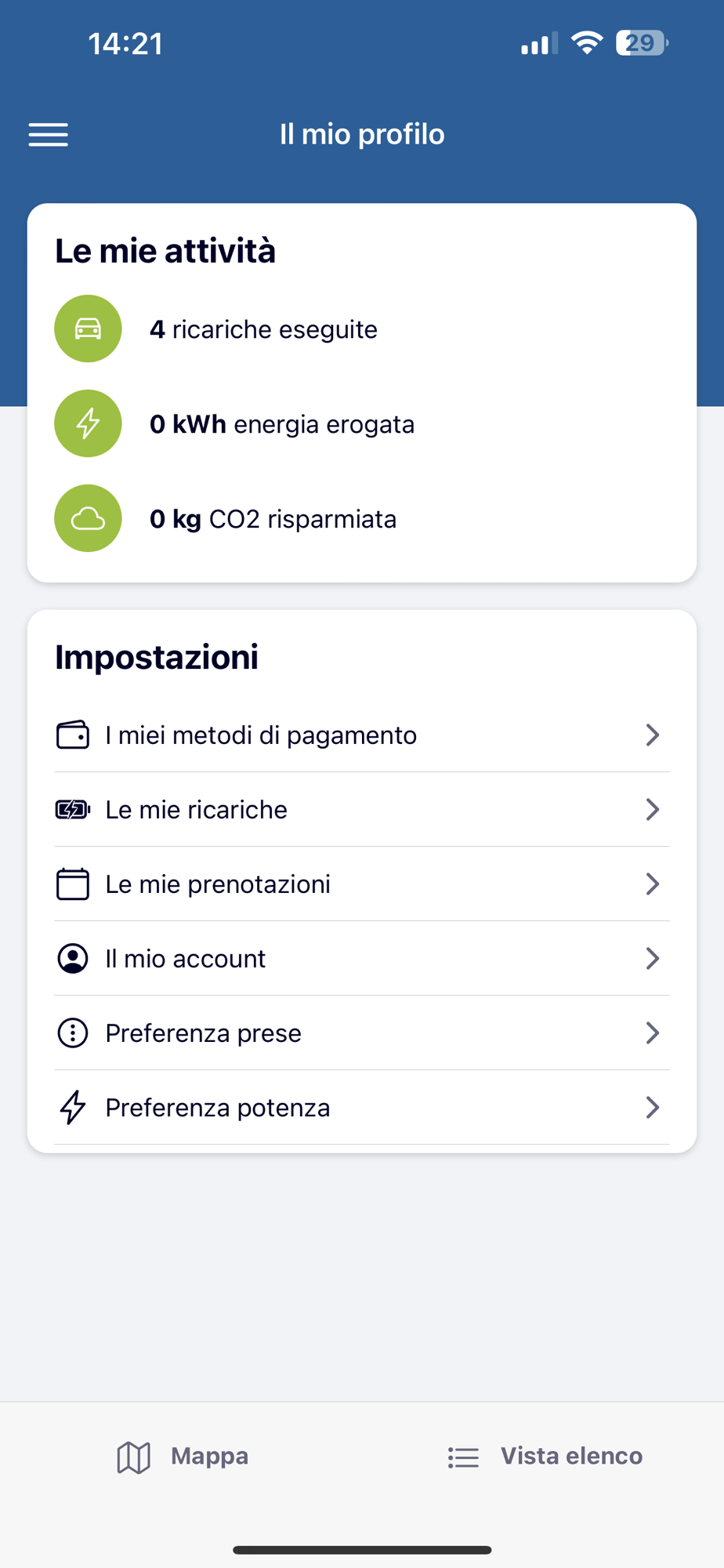Tap the battery indicator in status bar

tap(642, 43)
